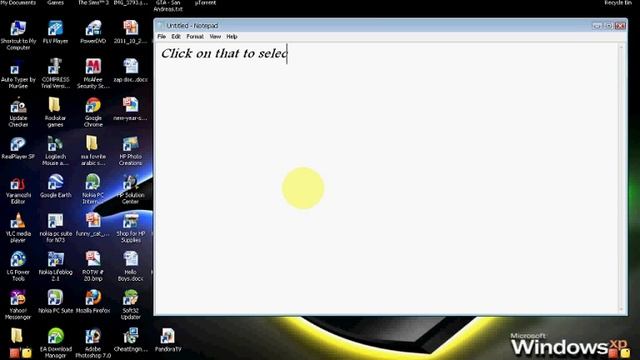Select the ma fovrite arabic folder
The height and width of the screenshot is (360, 640).
[x=93, y=144]
